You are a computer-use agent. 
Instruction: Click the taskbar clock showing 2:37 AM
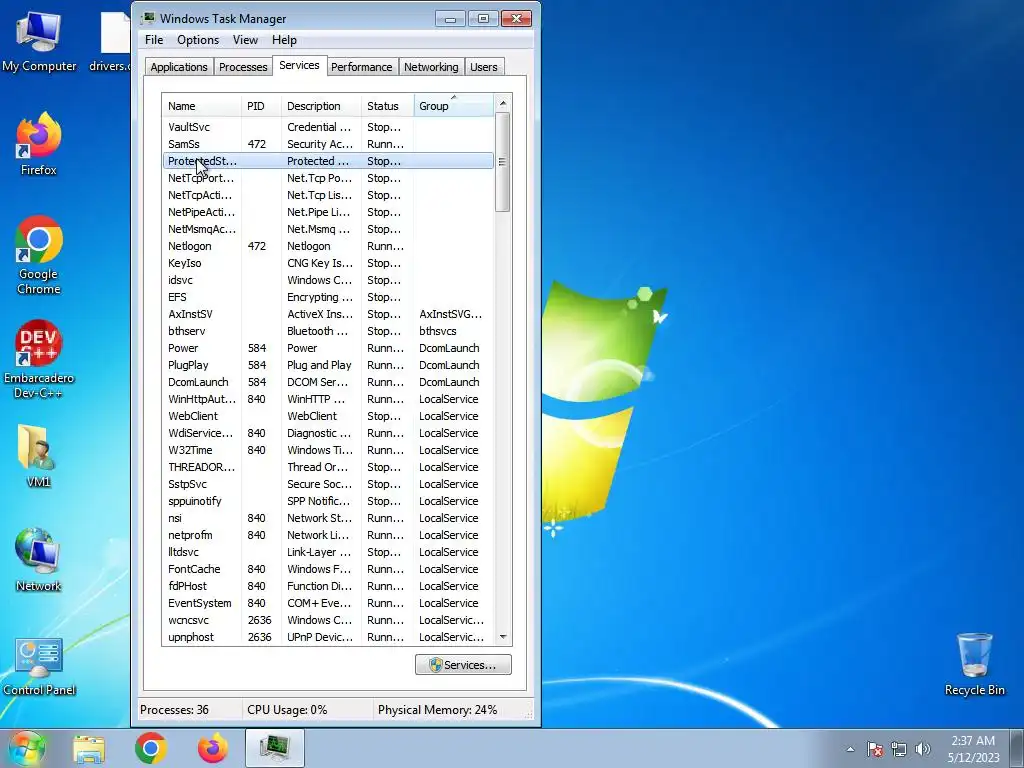[973, 749]
